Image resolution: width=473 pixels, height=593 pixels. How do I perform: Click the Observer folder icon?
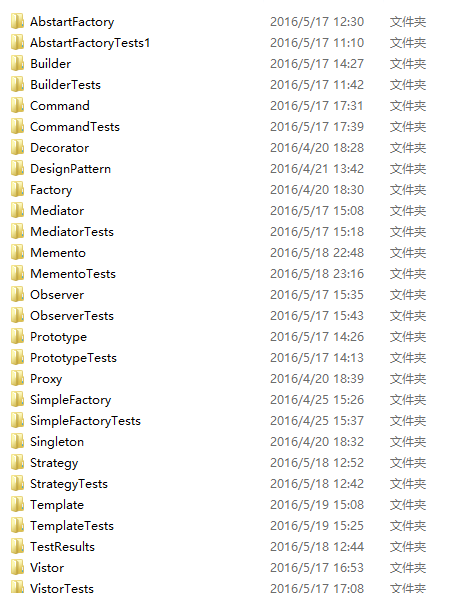pyautogui.click(x=17, y=295)
